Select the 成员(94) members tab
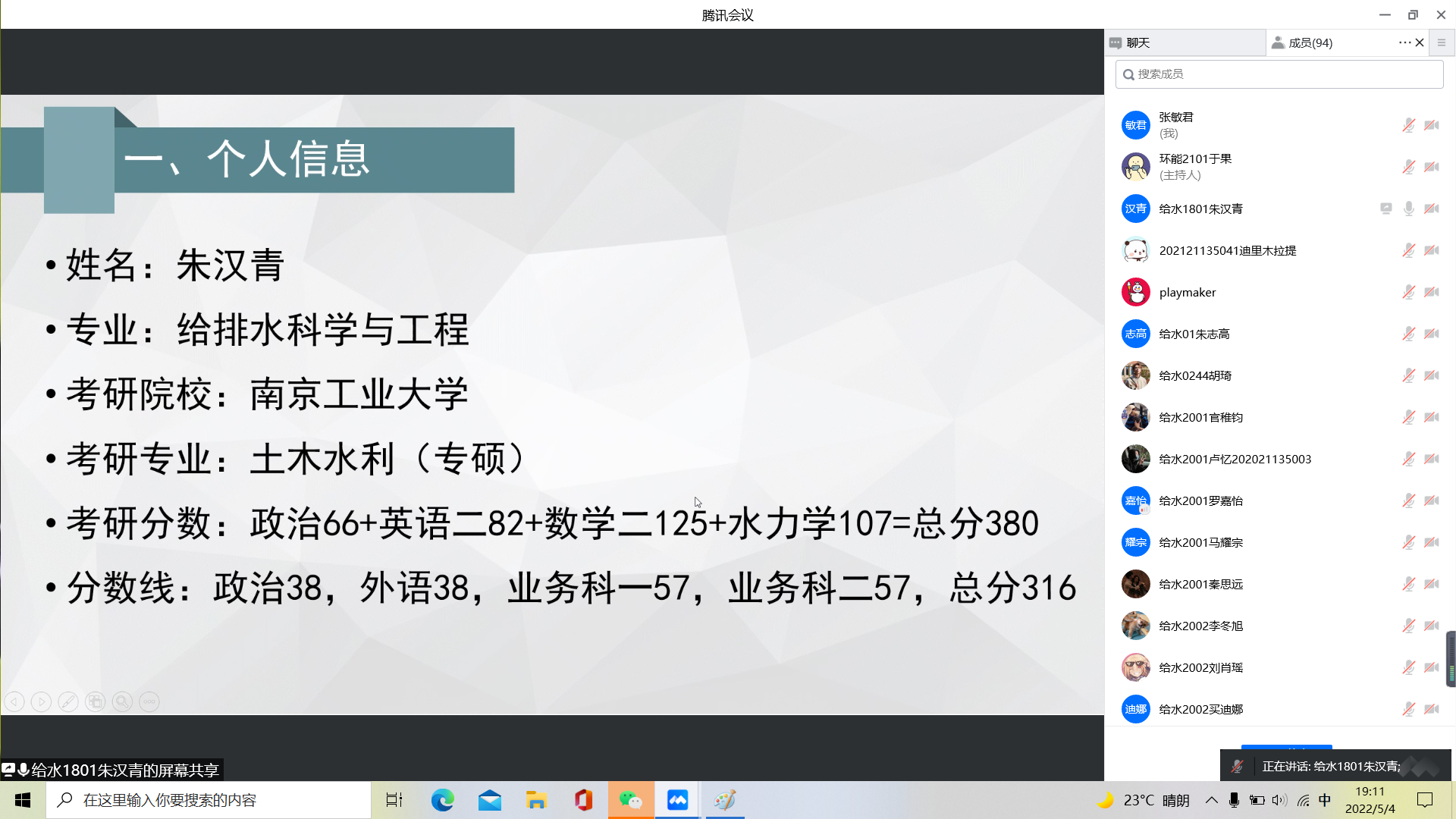This screenshot has height=819, width=1456. coord(1310,42)
